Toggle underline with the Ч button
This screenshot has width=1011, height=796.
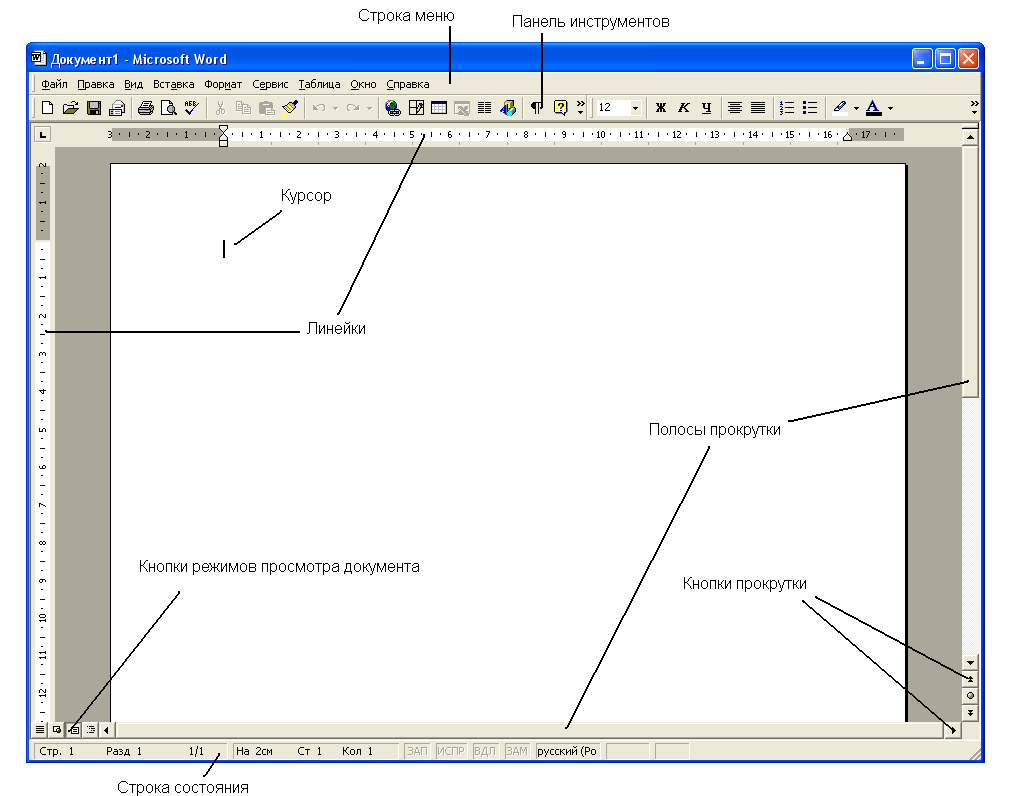tap(707, 108)
